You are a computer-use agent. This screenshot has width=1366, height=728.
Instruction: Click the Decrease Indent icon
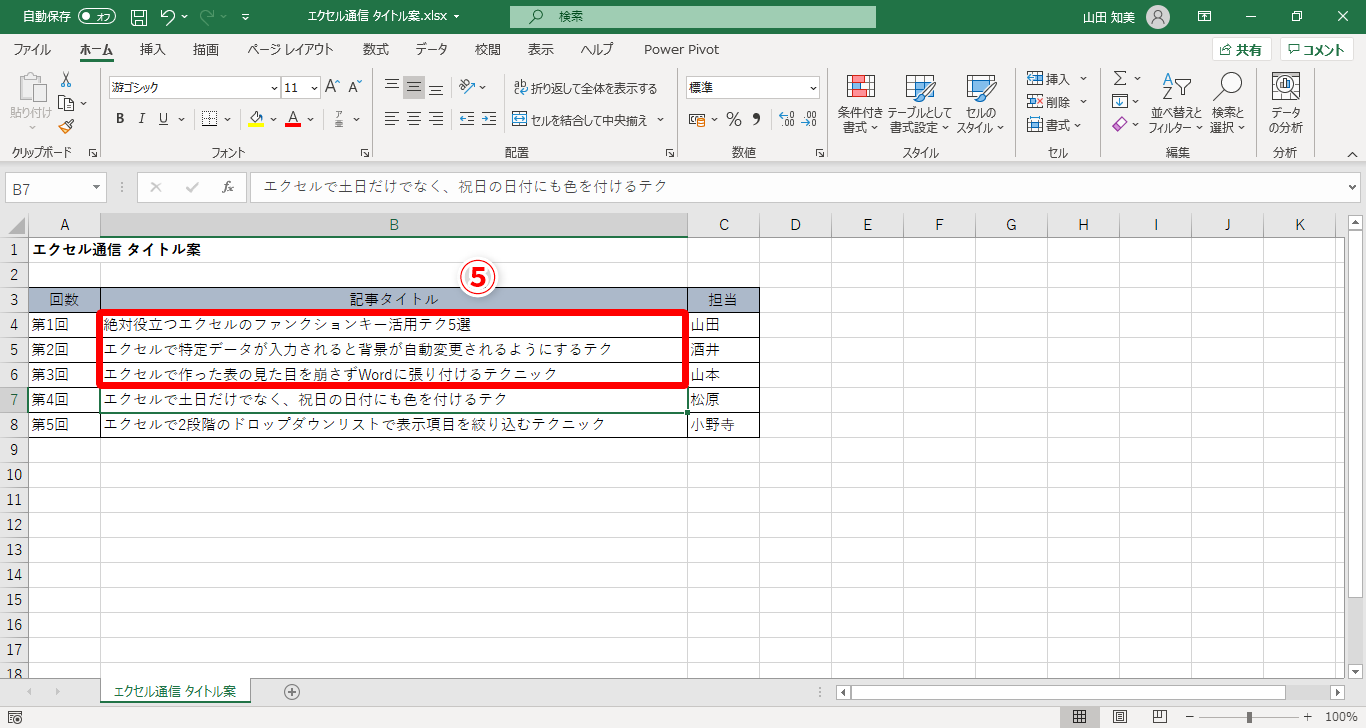[465, 119]
